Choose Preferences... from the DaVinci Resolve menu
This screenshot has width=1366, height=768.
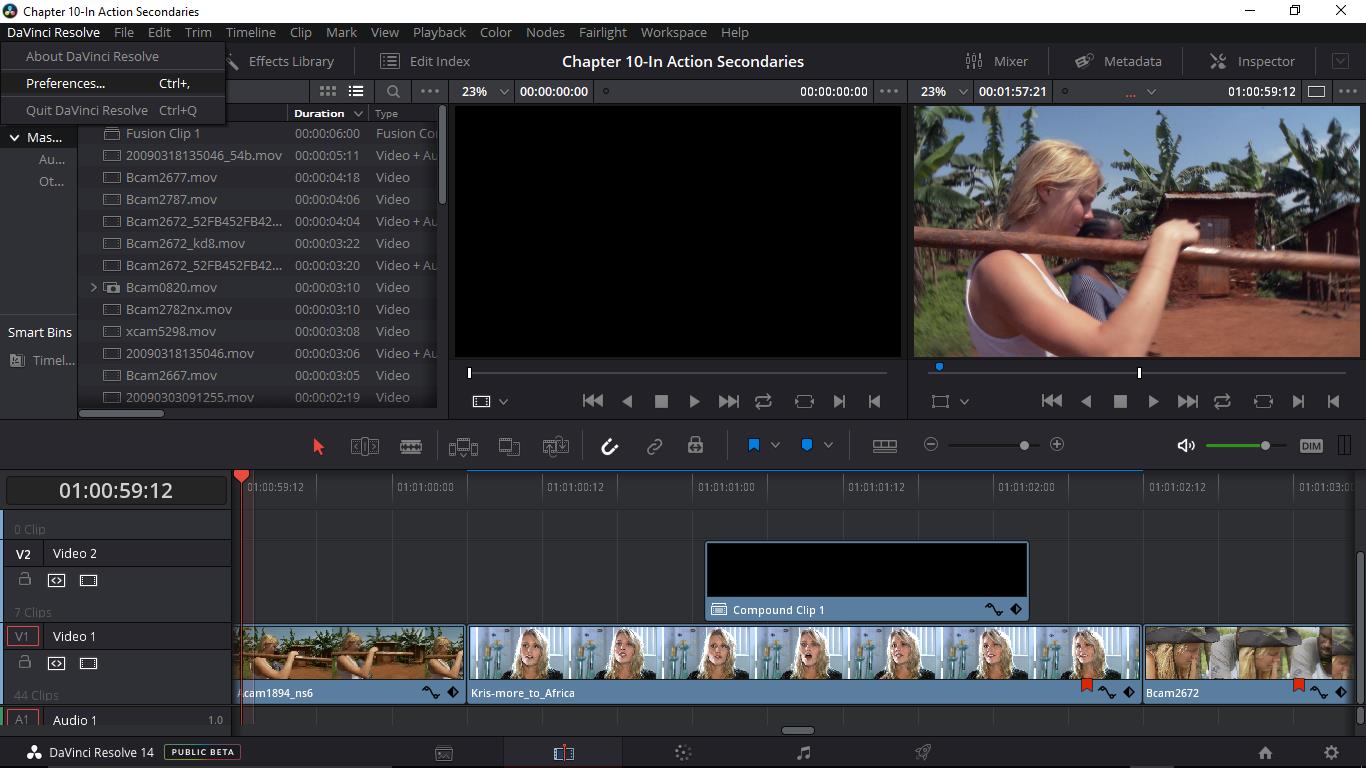pos(112,83)
